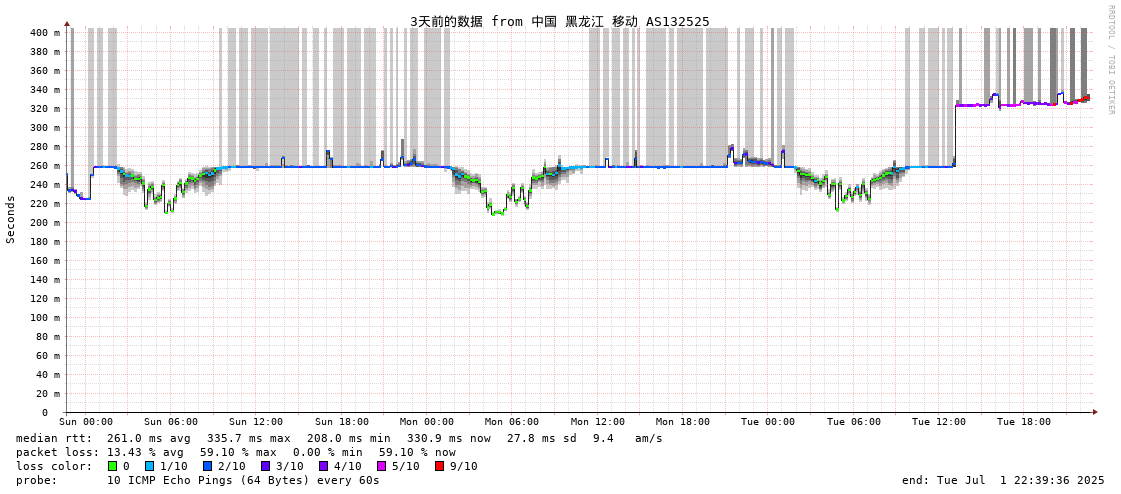Click the light blue 1/10 loss swatch
The height and width of the screenshot is (494, 1121).
148,466
